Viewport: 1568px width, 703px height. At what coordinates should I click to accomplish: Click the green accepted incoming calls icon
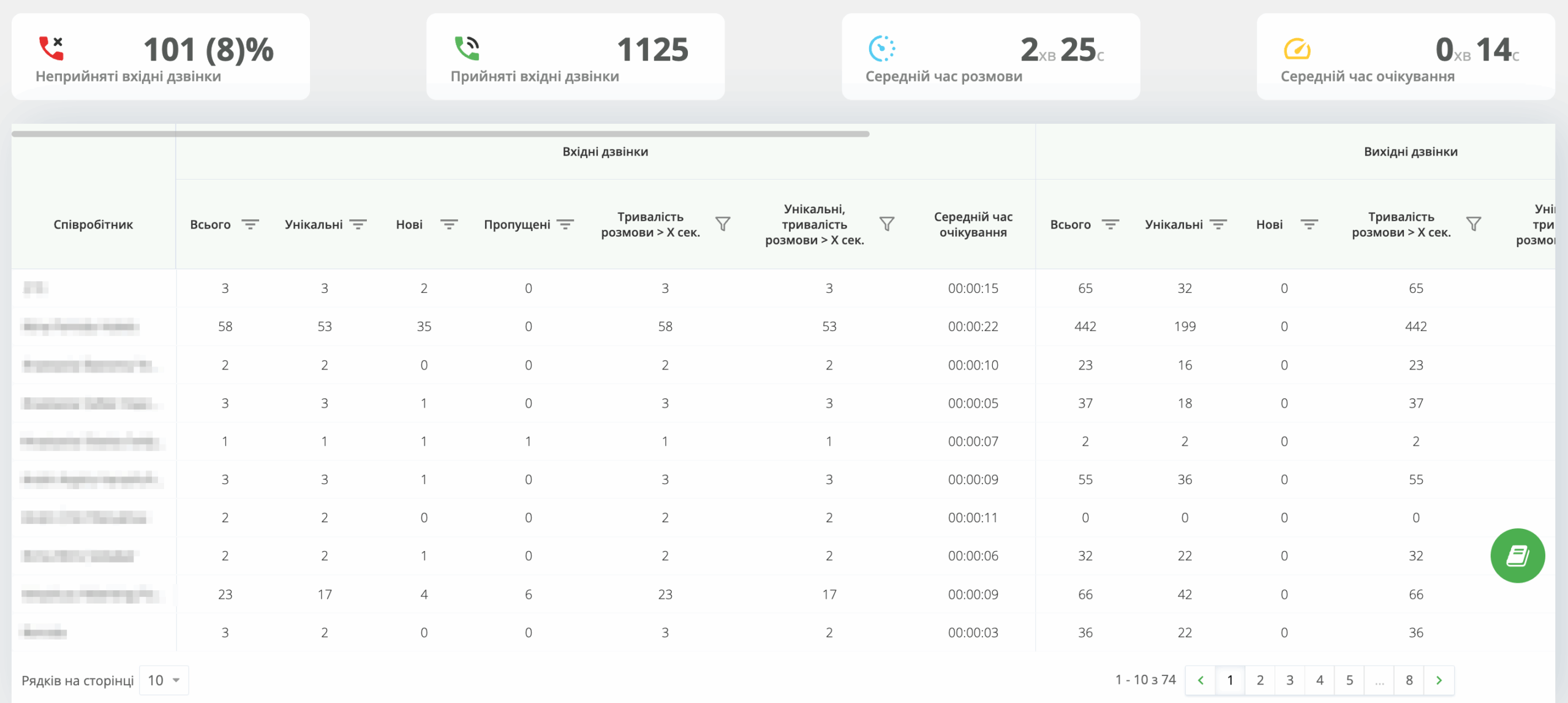(467, 48)
